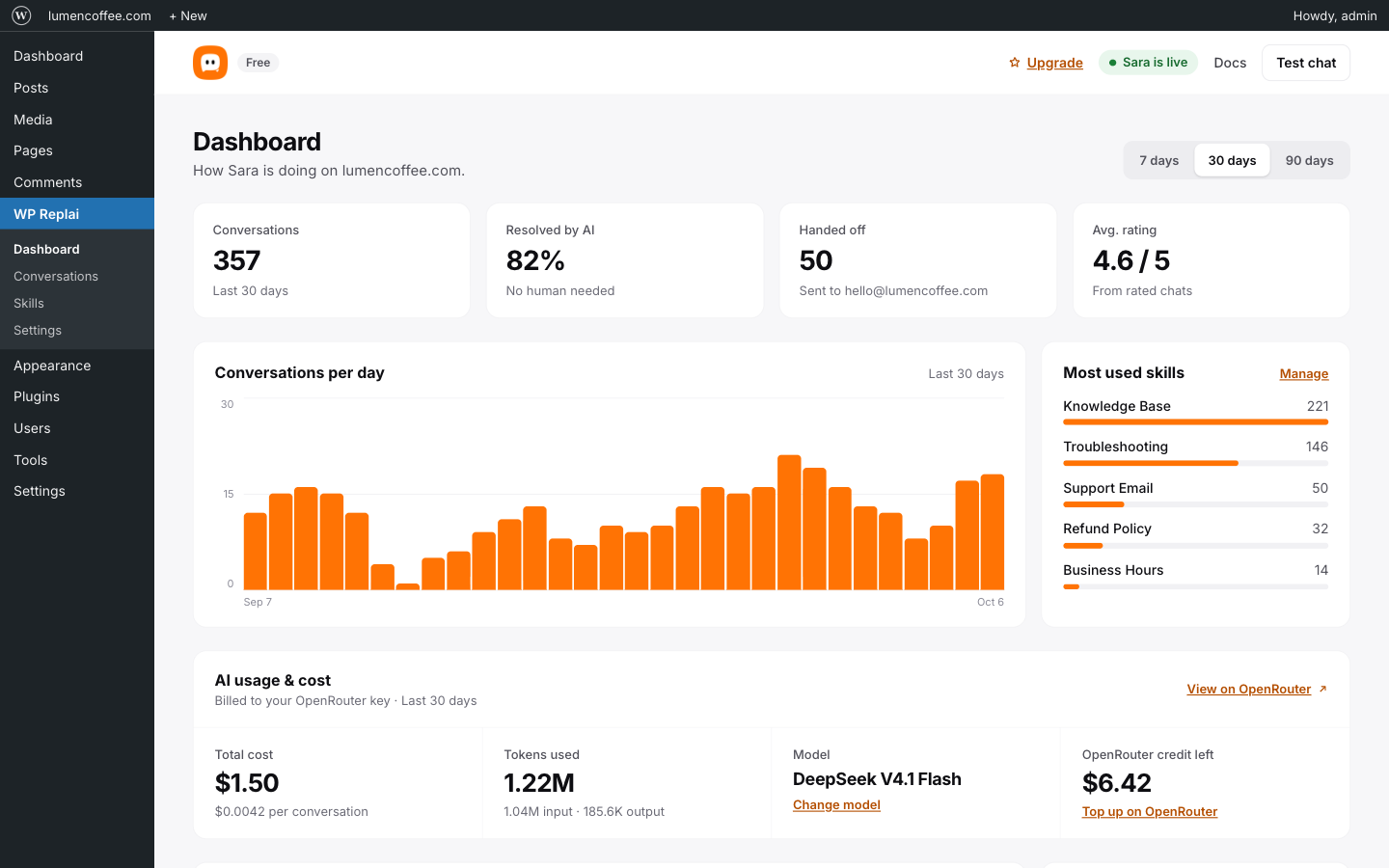This screenshot has height=868, width=1389.
Task: Click the Support Email skill row
Action: click(1195, 493)
